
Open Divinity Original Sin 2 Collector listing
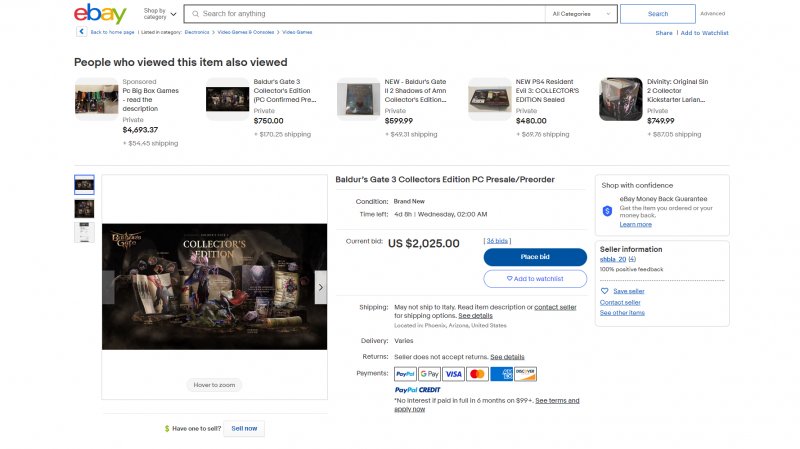tap(678, 91)
